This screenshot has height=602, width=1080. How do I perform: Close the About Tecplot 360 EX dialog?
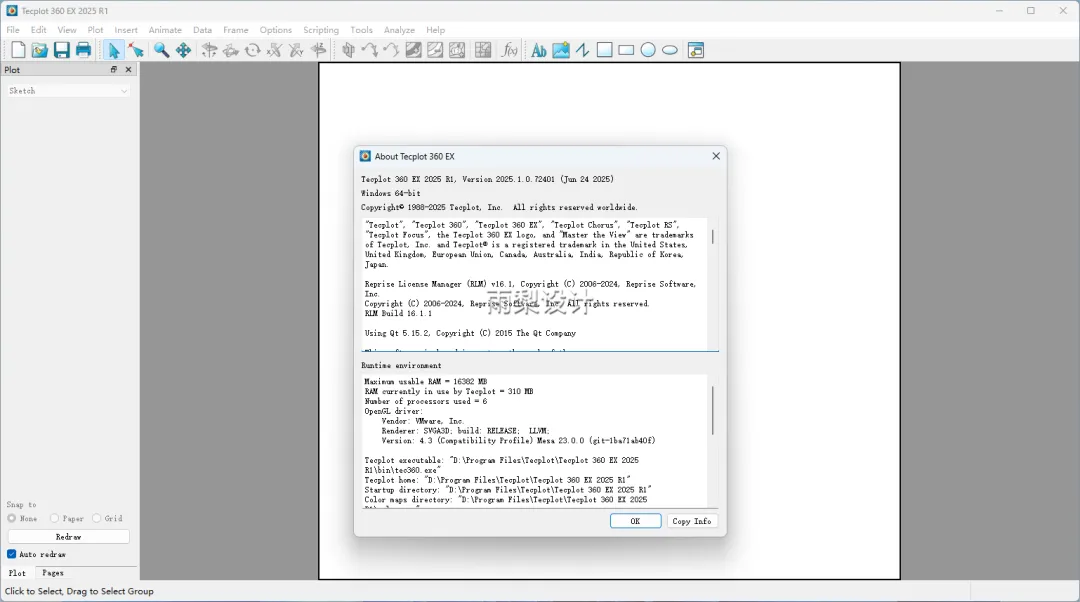[x=716, y=156]
